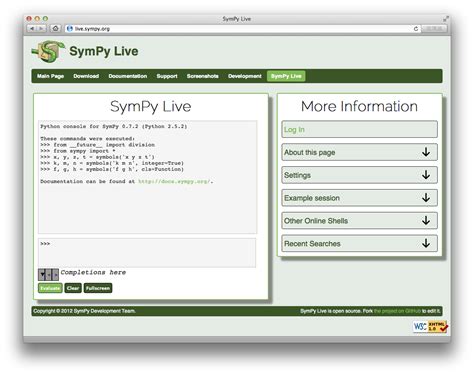Expand Other Online Shells section
This screenshot has height=375, width=474.
(x=359, y=221)
